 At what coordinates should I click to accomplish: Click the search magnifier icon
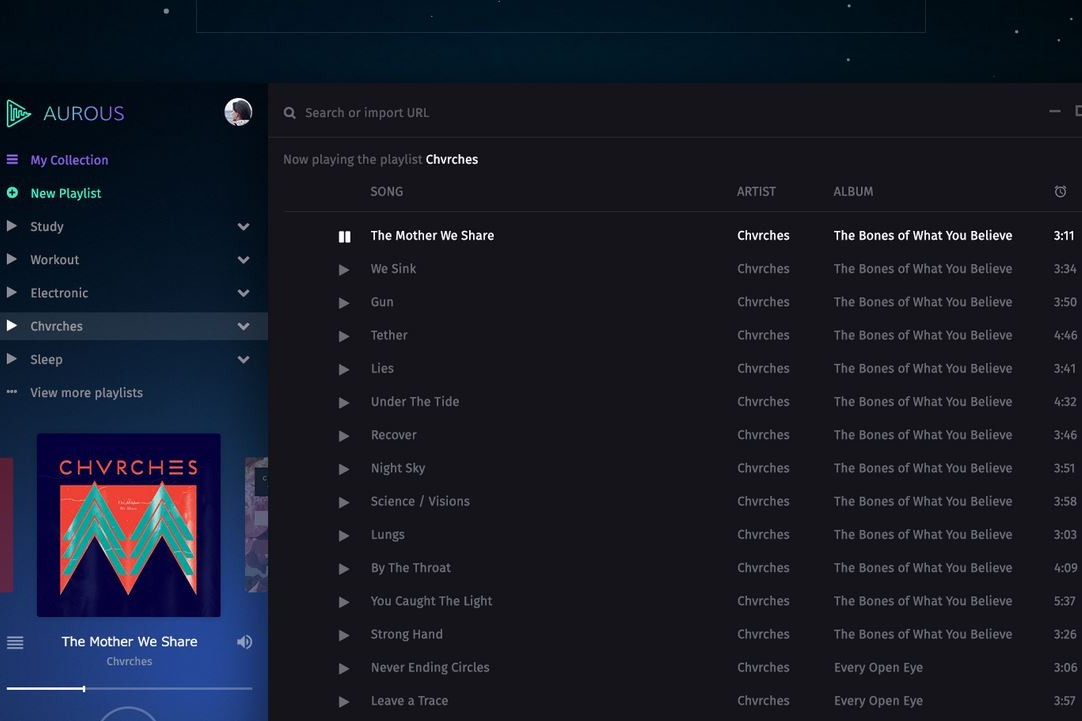coord(289,112)
